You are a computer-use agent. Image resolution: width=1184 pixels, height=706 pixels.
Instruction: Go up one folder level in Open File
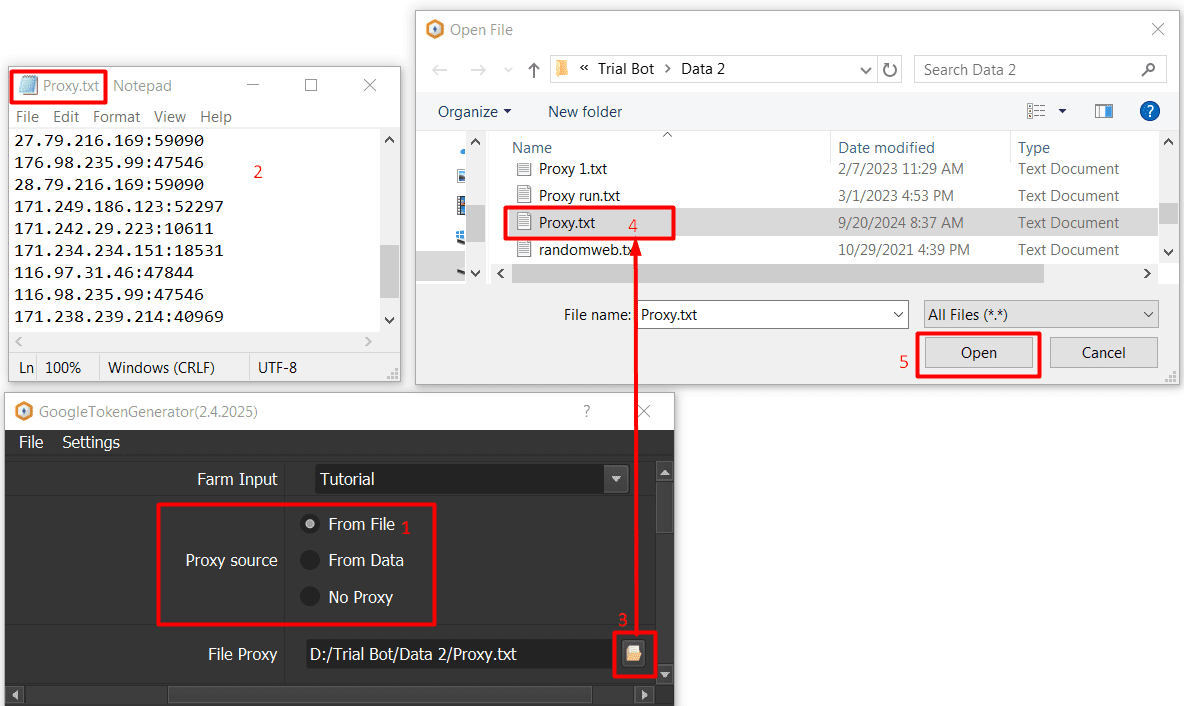(x=534, y=70)
